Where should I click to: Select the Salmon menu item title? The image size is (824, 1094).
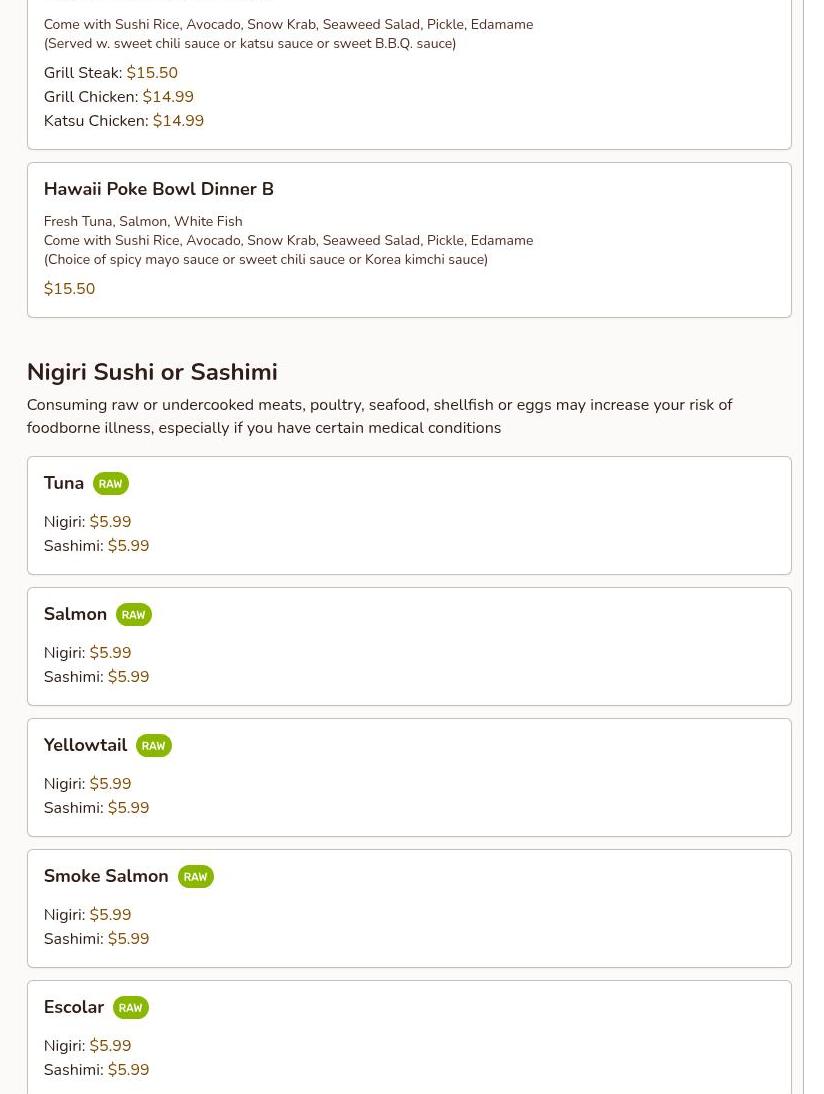coord(75,614)
